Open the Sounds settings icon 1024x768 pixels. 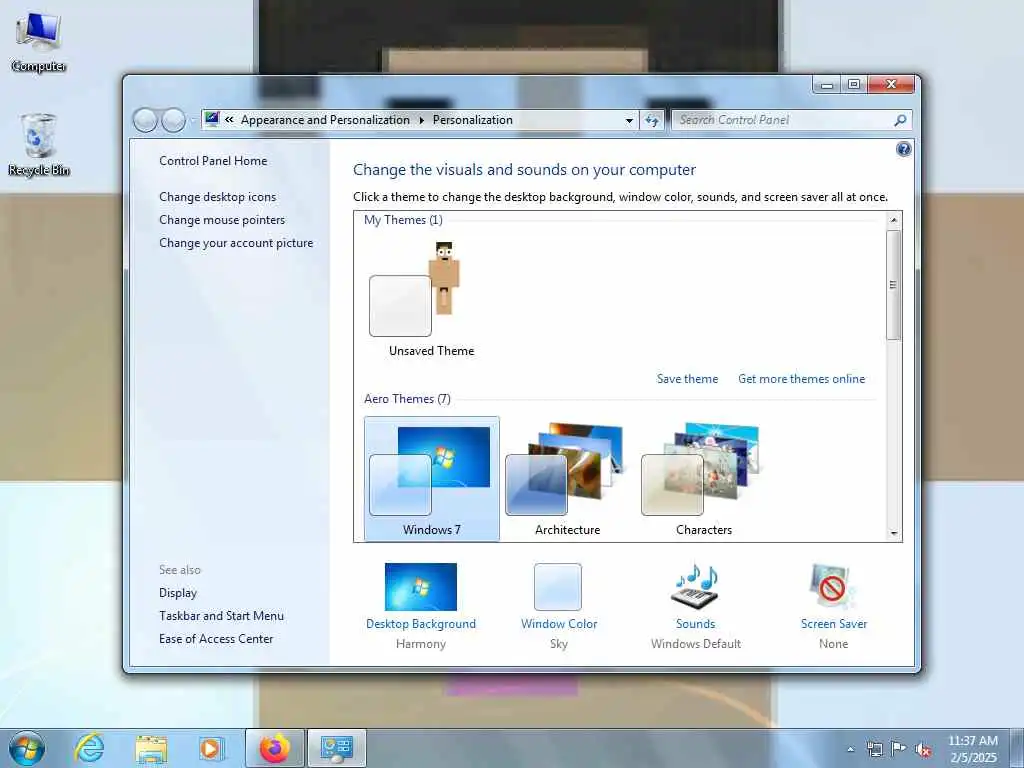695,586
